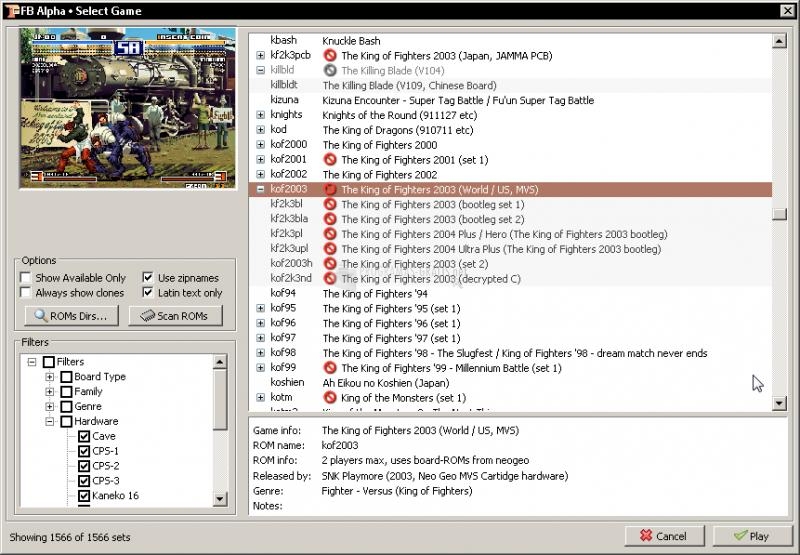
Task: Uncheck the Kaneko 16 hardware filter
Action: tap(84, 495)
